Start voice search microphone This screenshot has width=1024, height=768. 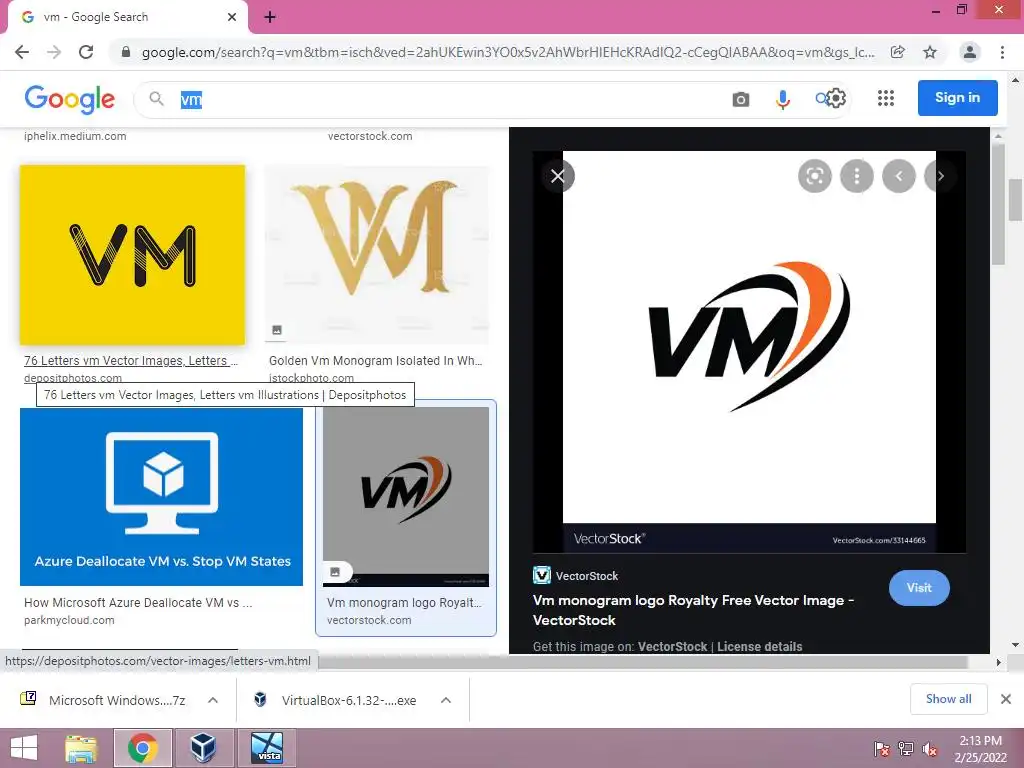pyautogui.click(x=782, y=99)
